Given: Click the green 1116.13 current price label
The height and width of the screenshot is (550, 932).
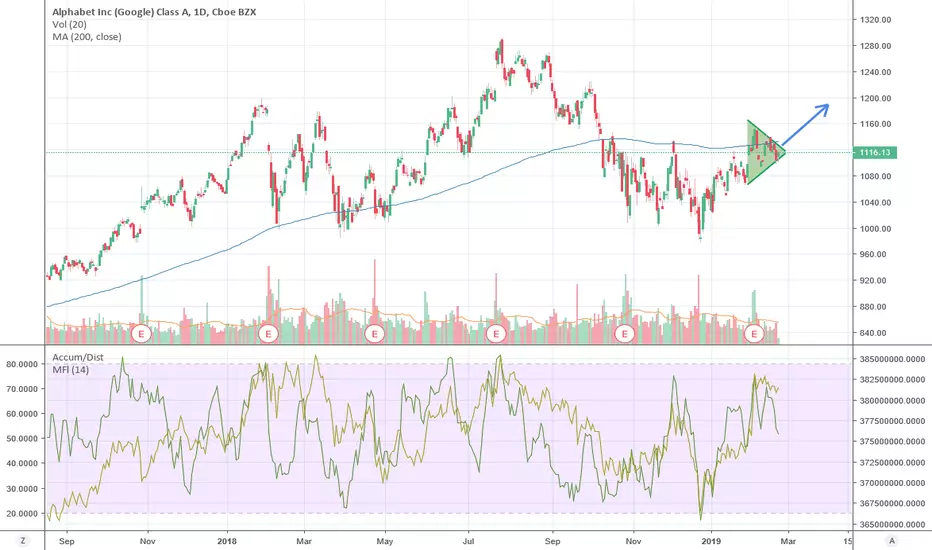Looking at the screenshot, I should point(875,153).
